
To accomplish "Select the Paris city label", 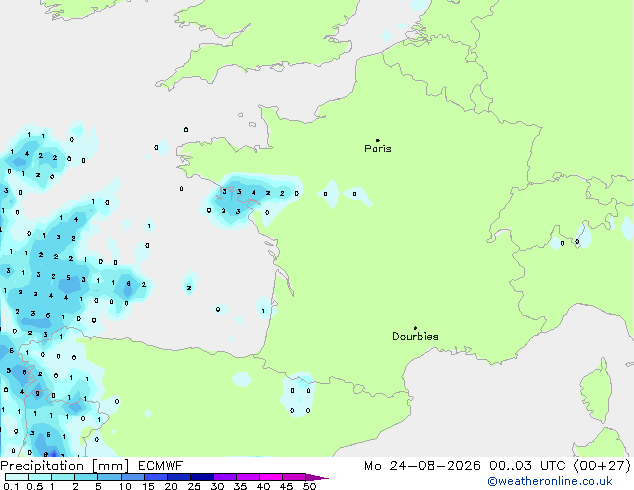I will tap(378, 149).
